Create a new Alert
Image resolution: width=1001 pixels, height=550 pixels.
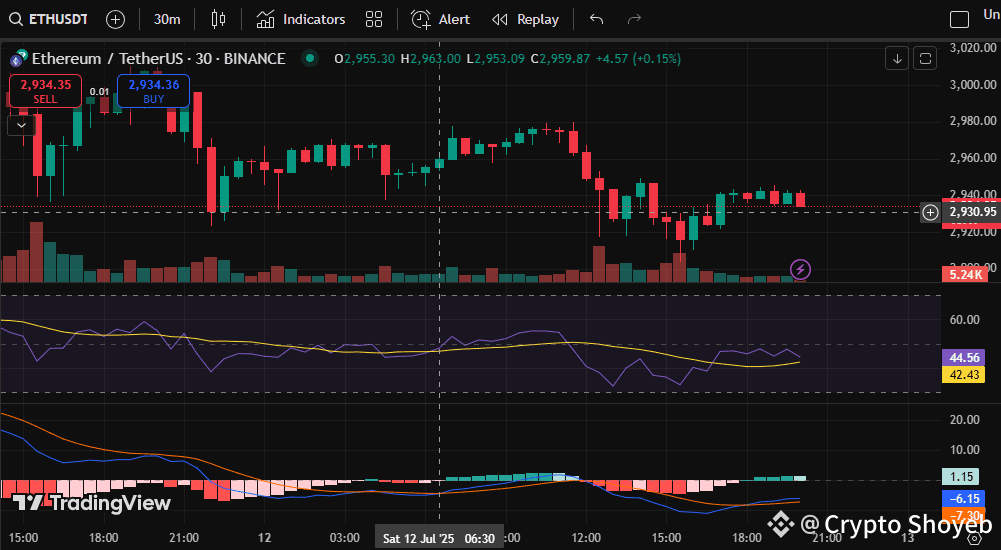point(440,19)
